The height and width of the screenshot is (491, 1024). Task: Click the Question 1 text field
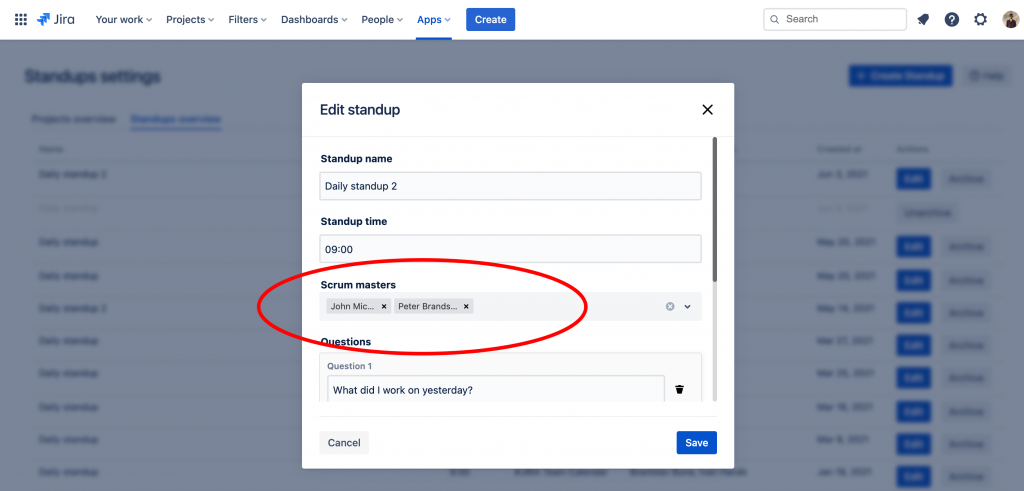pos(496,390)
